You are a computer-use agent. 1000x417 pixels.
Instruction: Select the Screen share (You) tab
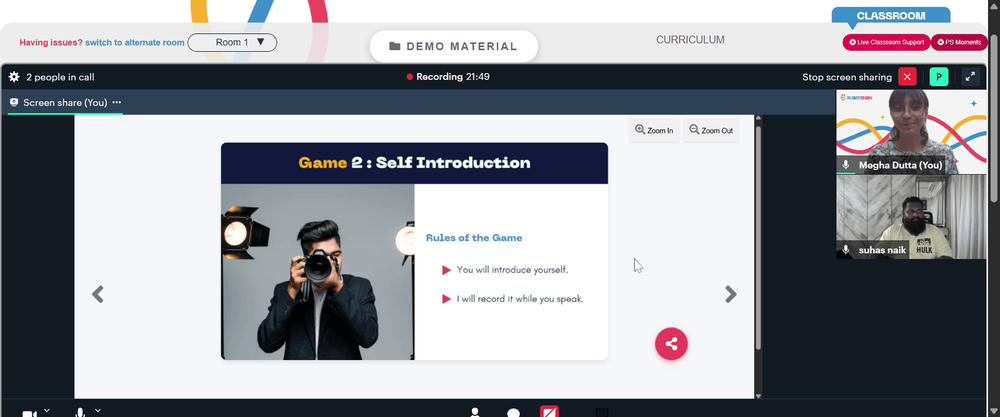[65, 103]
